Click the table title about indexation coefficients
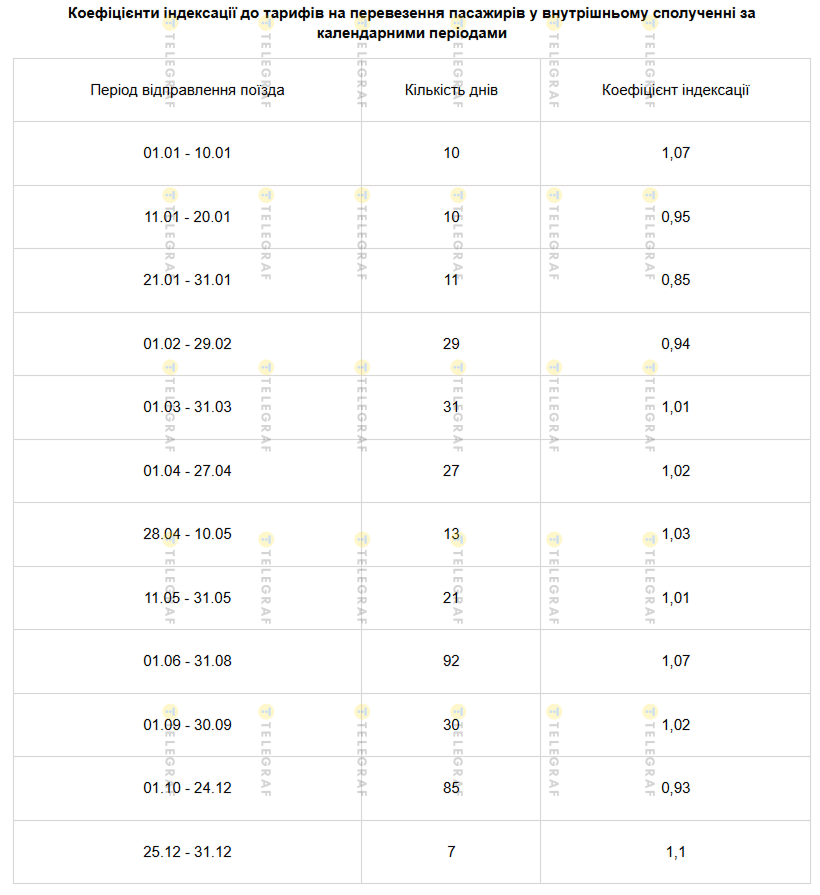This screenshot has width=820, height=895. (412, 23)
